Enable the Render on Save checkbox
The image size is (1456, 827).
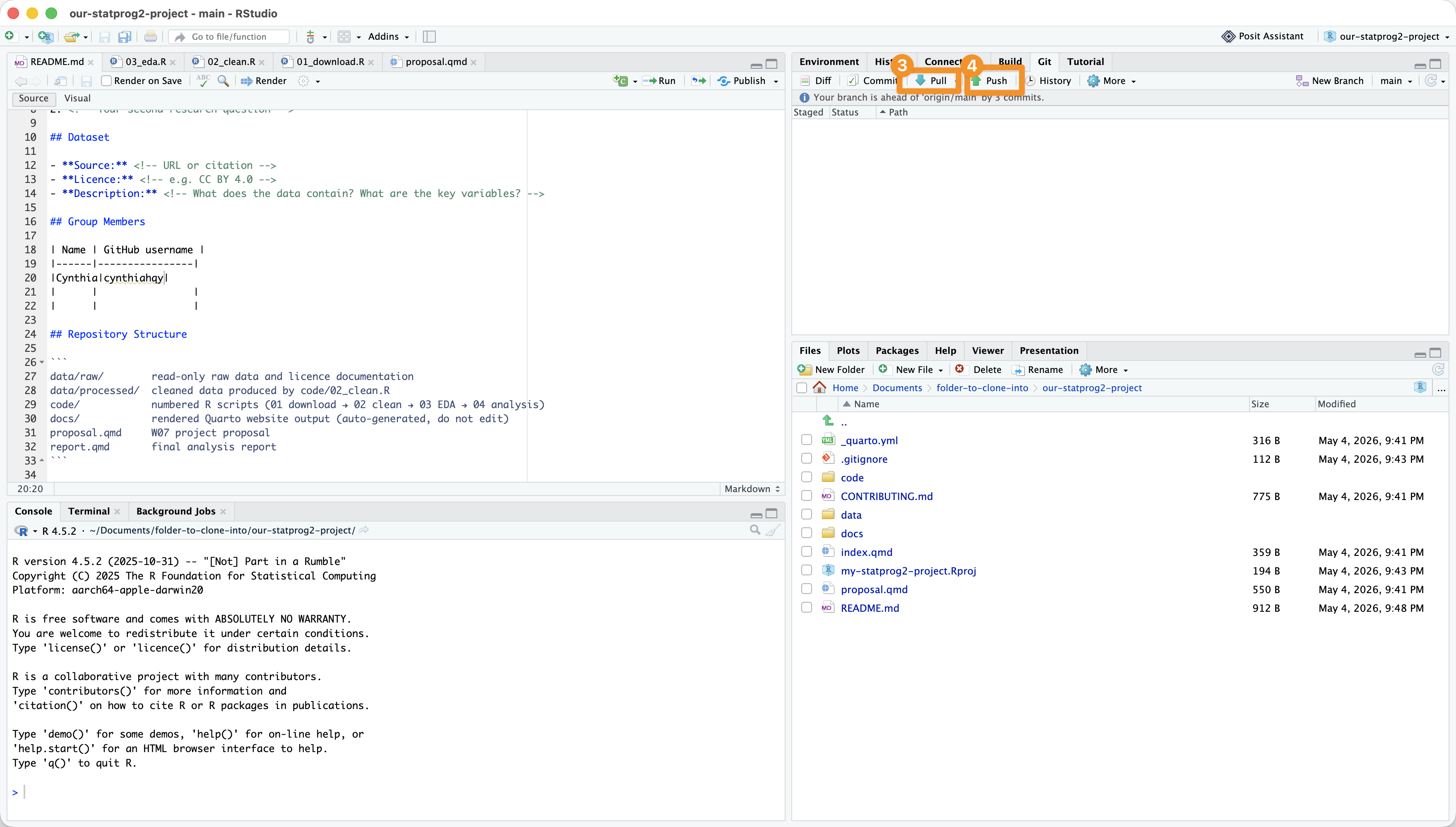pyautogui.click(x=106, y=81)
